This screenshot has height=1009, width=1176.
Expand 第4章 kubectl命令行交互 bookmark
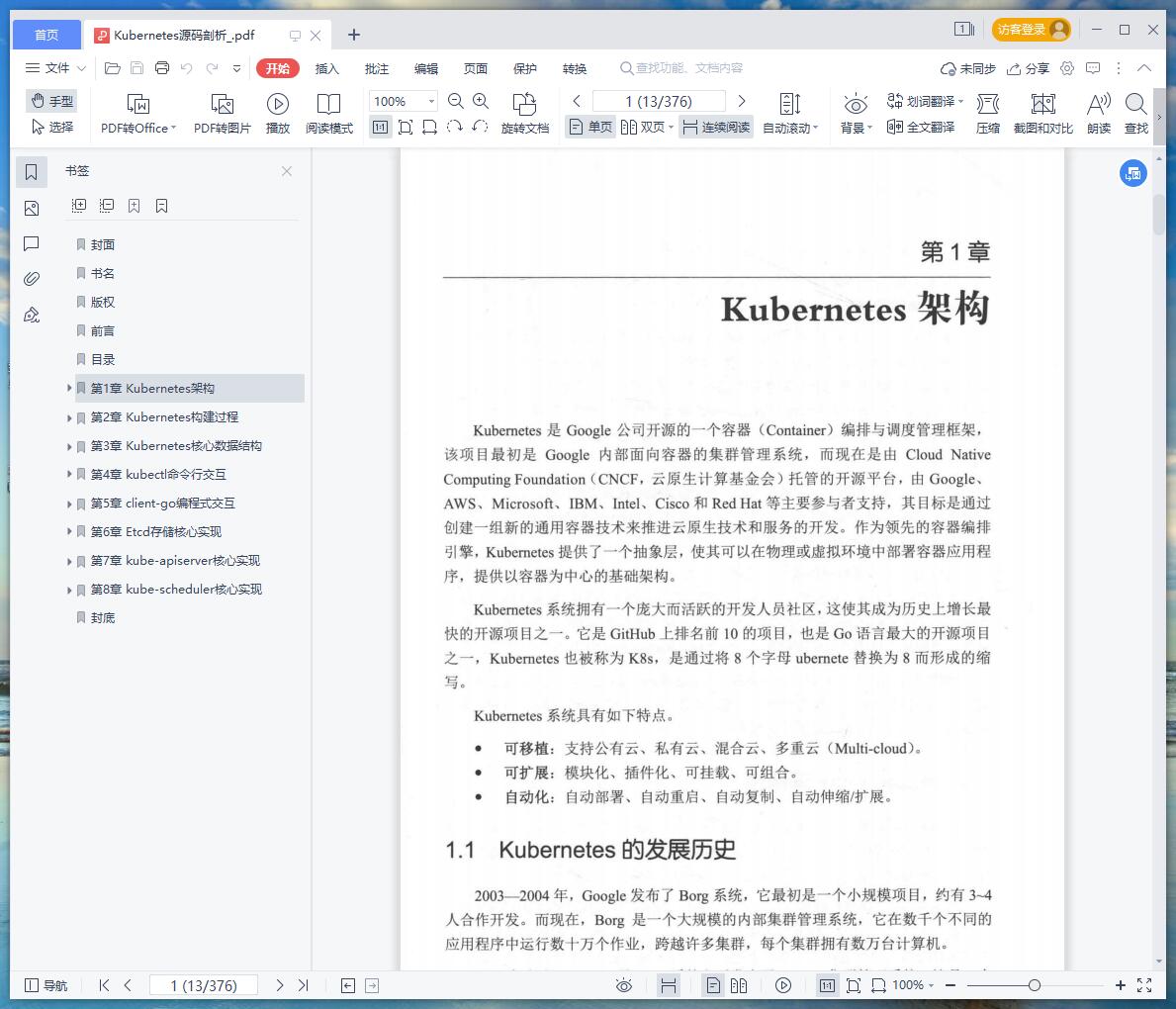click(x=69, y=474)
